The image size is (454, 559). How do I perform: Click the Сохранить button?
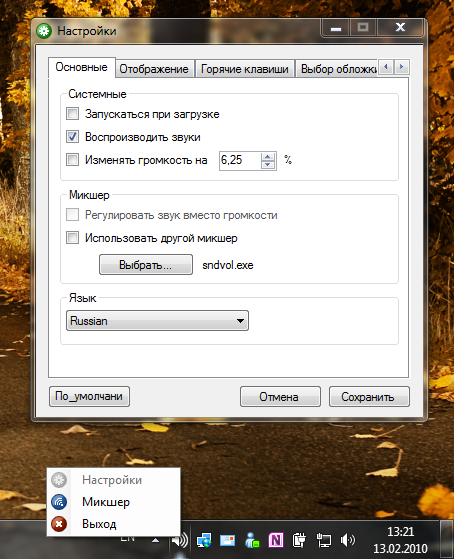pyautogui.click(x=369, y=397)
